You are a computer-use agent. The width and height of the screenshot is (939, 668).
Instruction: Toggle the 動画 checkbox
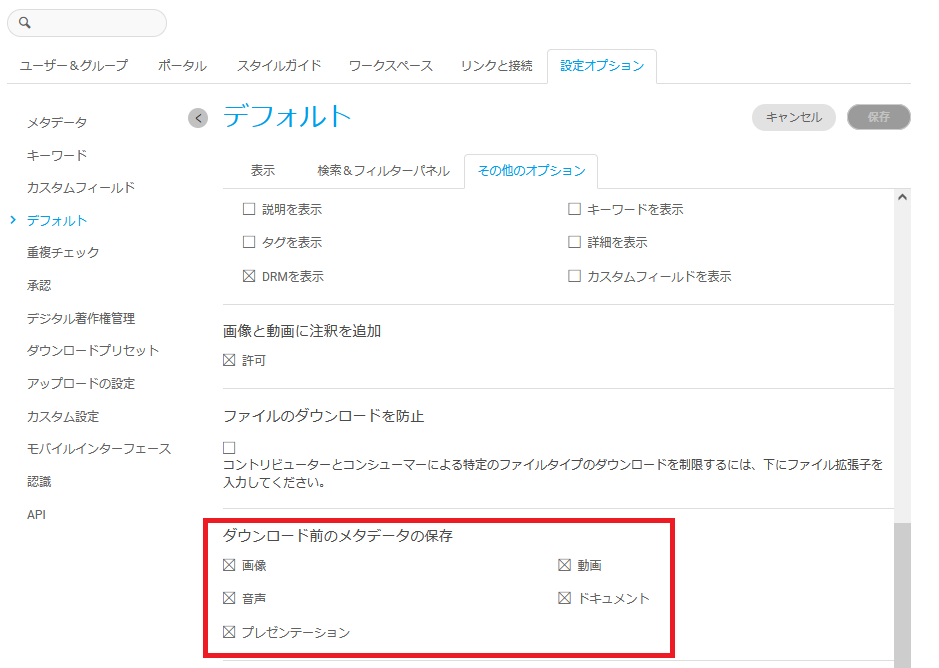(564, 565)
